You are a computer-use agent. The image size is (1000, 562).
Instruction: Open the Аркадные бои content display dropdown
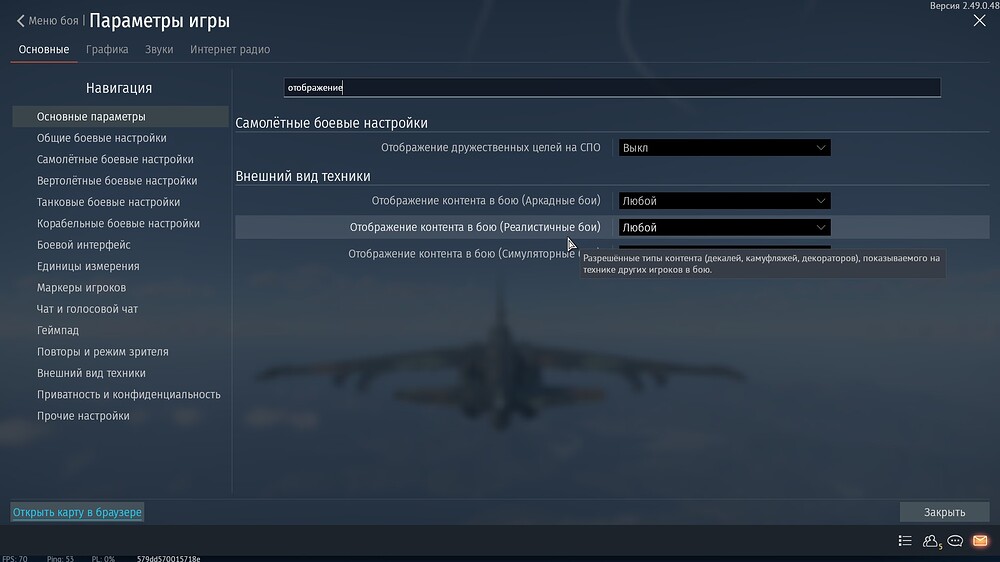pyautogui.click(x=724, y=201)
